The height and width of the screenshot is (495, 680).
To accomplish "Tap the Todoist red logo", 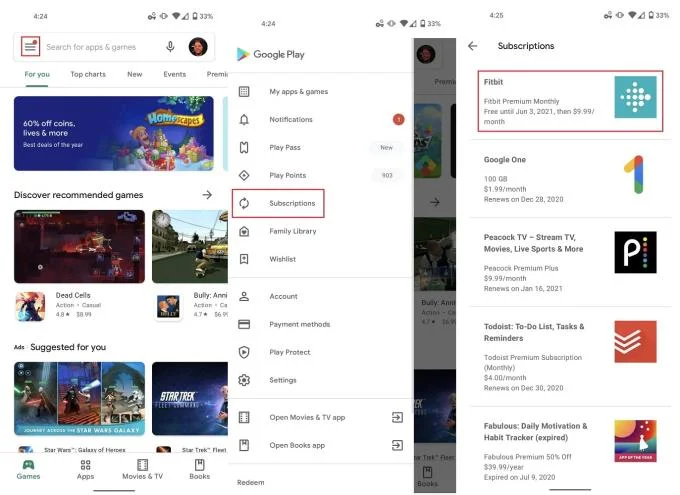I will pos(635,342).
